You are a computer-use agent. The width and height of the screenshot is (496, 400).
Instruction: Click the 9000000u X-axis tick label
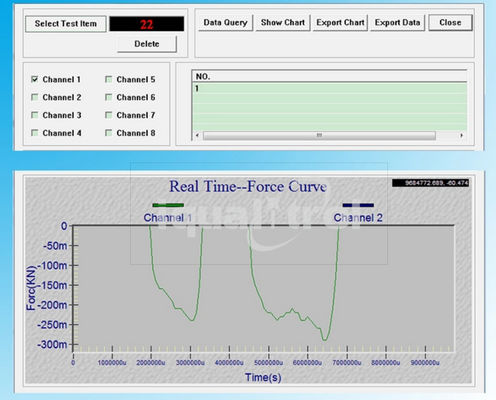click(x=425, y=363)
